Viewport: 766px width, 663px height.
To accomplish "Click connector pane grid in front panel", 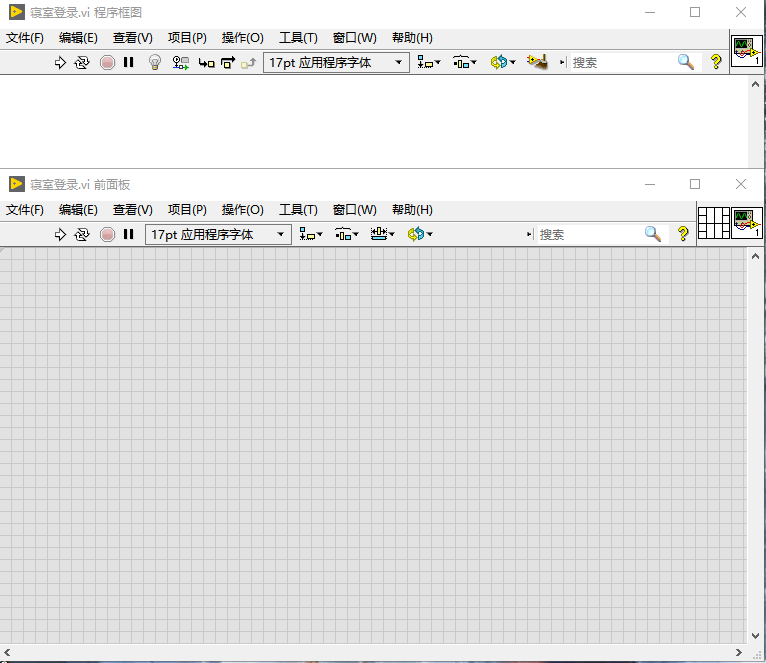I will (714, 223).
